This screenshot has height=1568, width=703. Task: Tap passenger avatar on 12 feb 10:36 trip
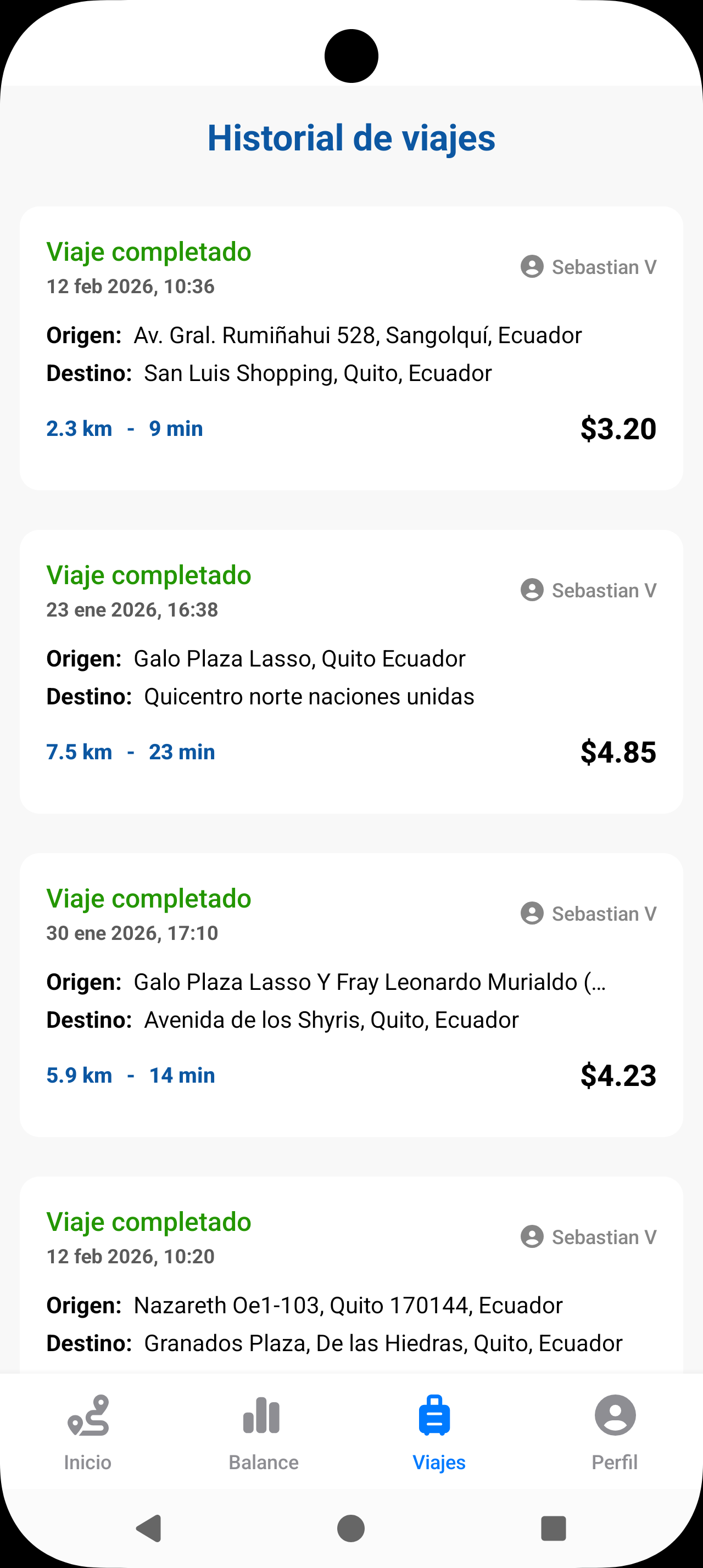[x=532, y=267]
